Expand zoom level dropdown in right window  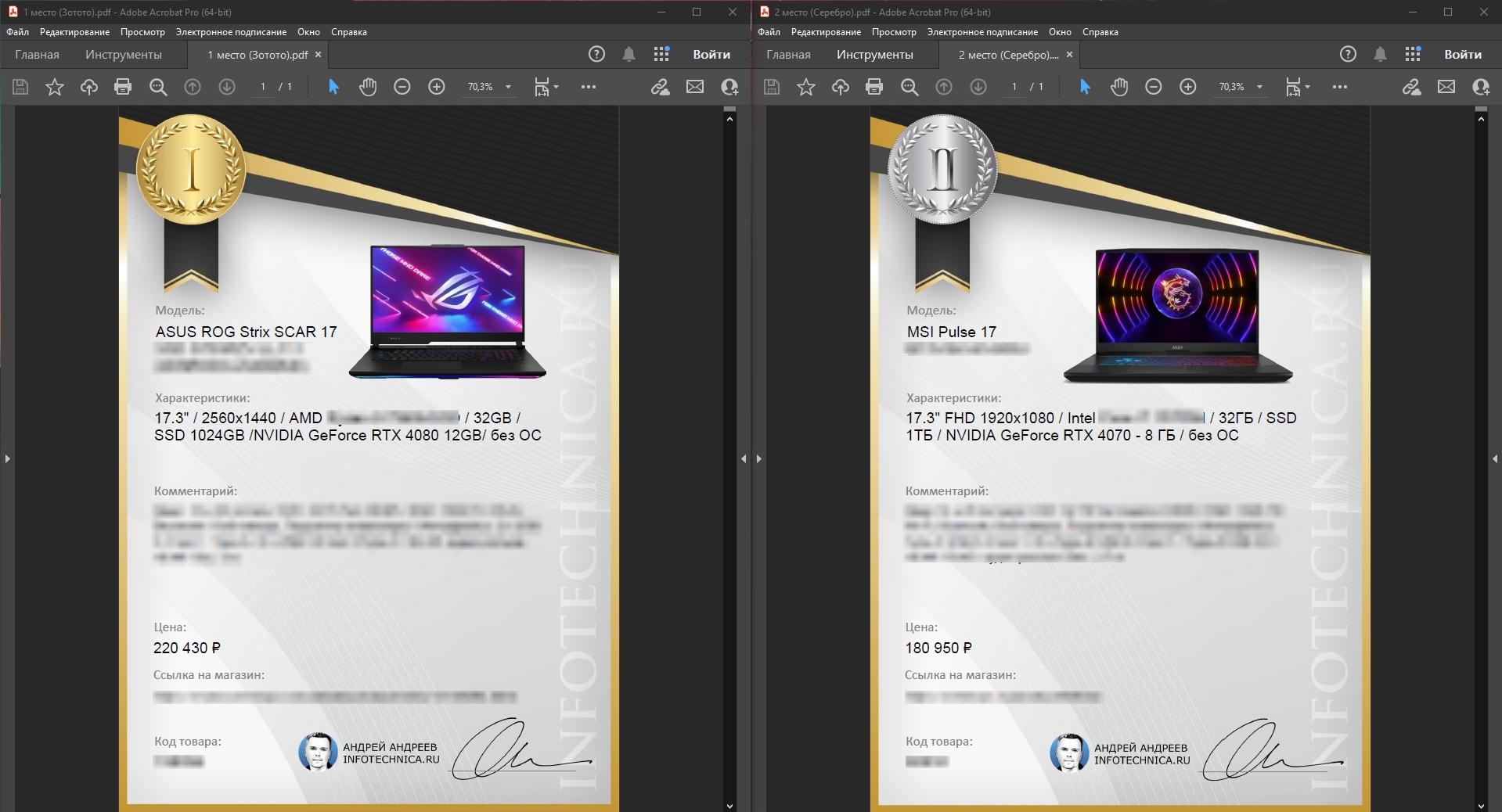pos(1260,87)
